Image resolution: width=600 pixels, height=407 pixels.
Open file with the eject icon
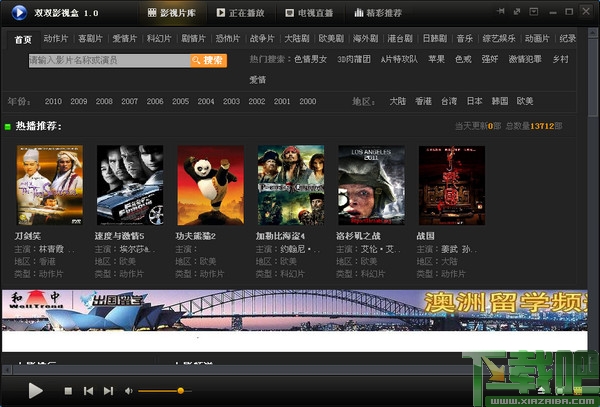click(x=541, y=390)
